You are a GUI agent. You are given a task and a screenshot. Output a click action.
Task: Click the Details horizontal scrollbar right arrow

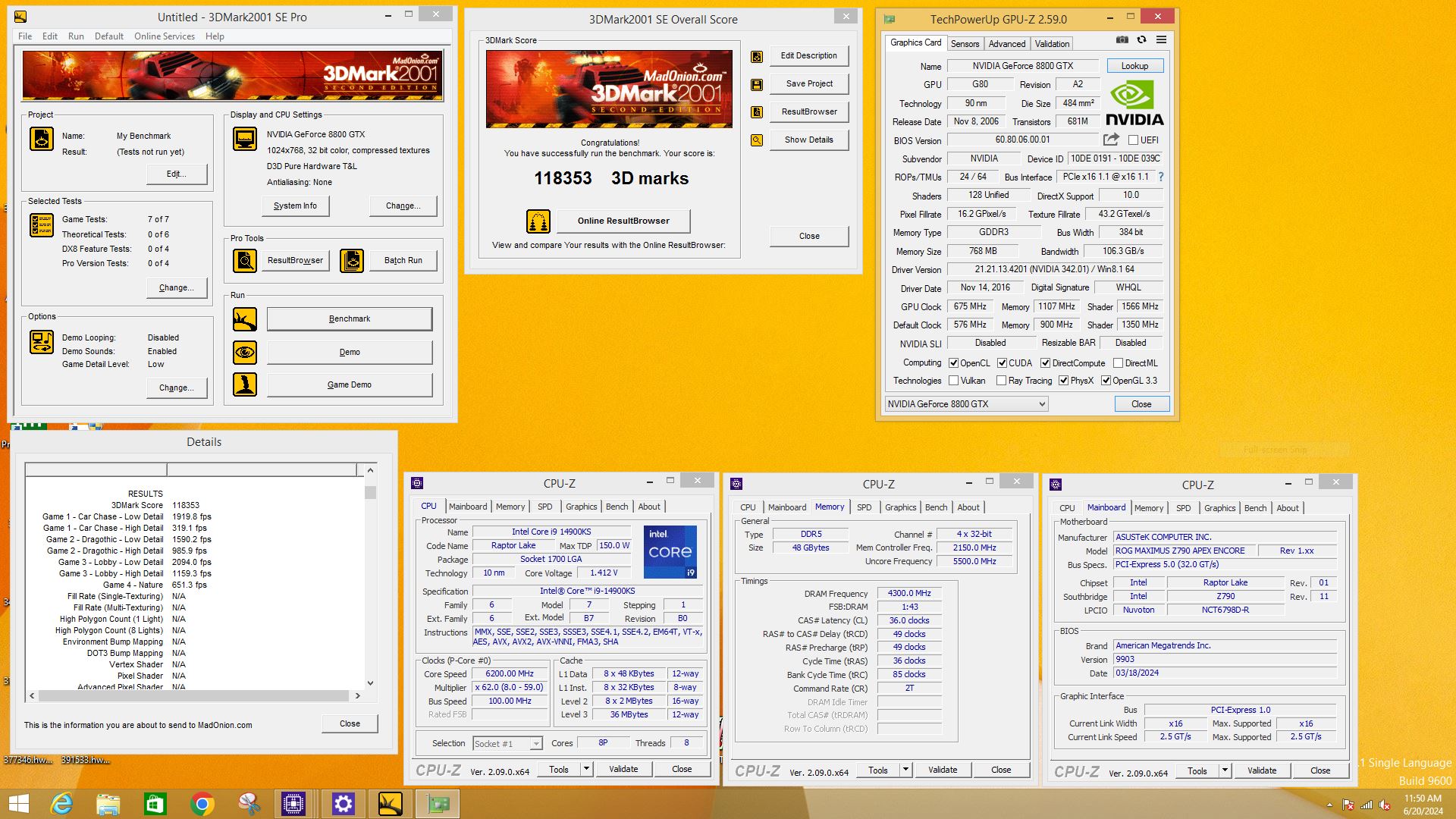point(358,695)
